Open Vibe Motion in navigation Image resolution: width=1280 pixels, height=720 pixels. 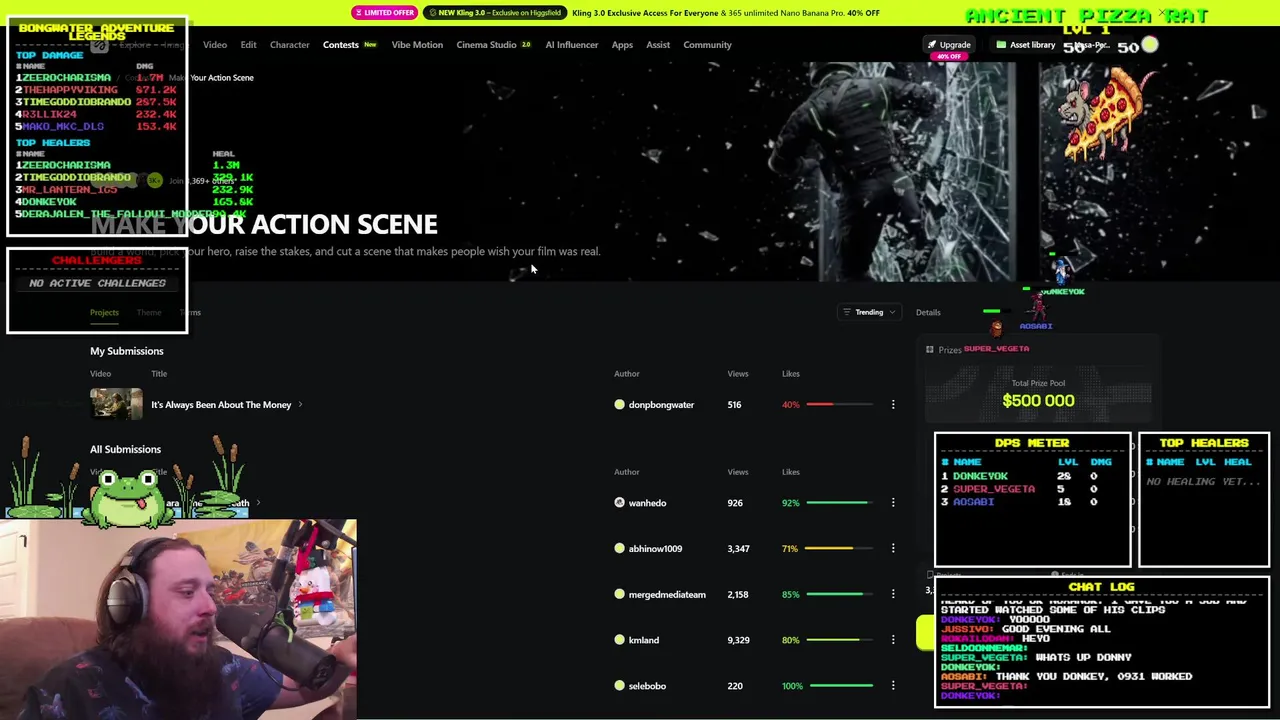417,45
